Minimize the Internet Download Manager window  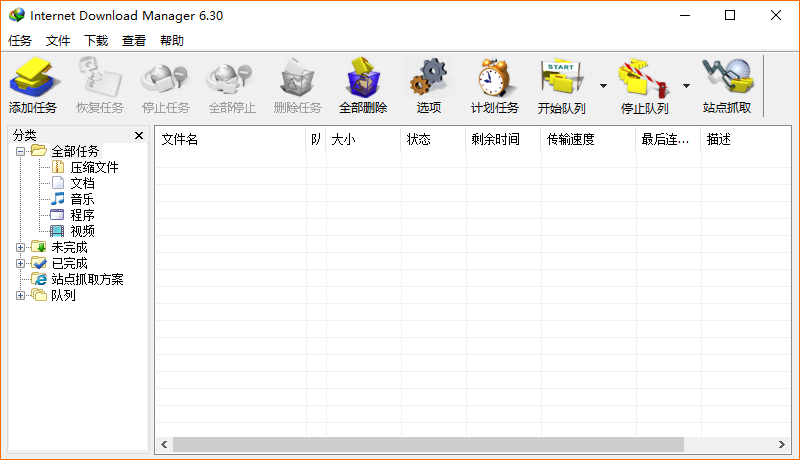click(x=685, y=15)
